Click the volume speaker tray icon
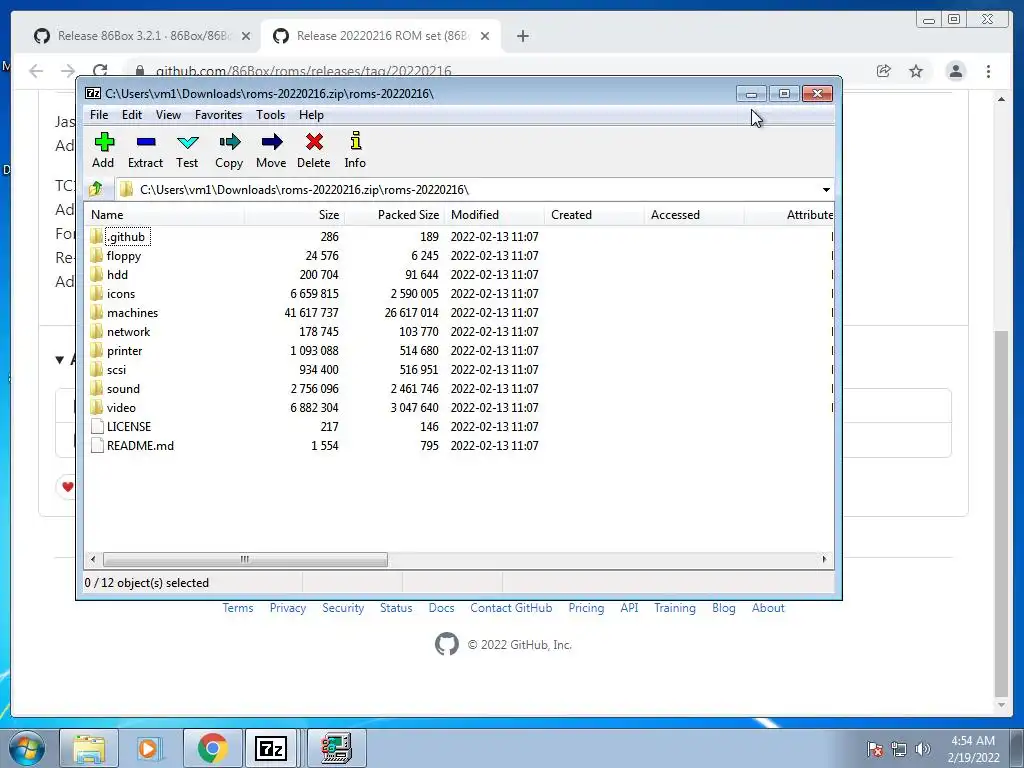Viewport: 1024px width, 768px height. pyautogui.click(x=923, y=748)
